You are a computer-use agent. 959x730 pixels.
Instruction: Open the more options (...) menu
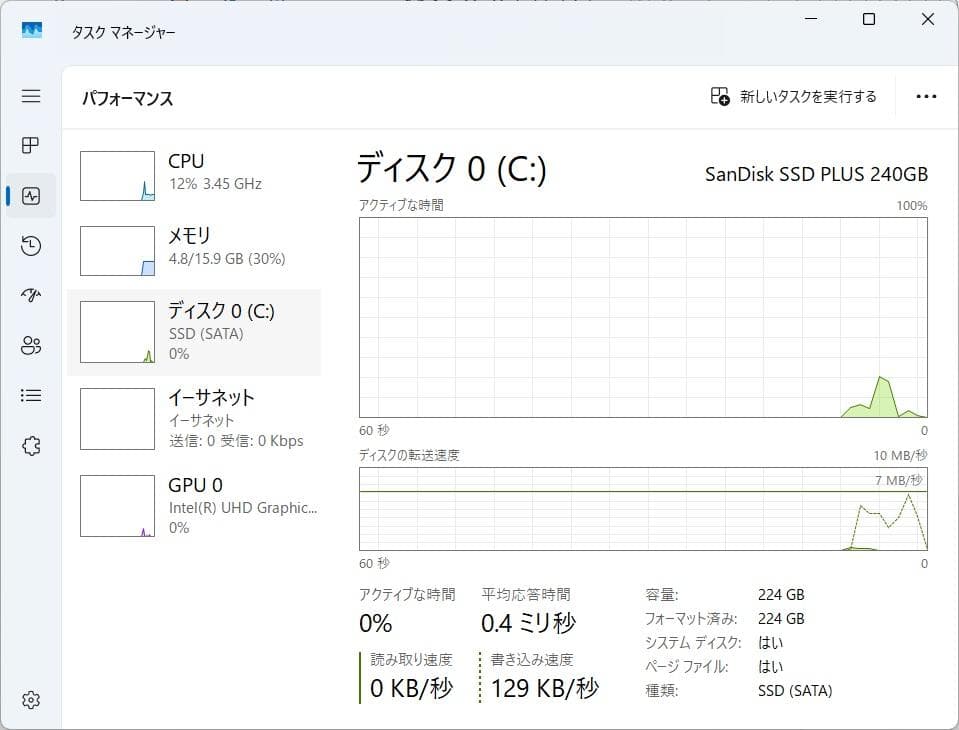pyautogui.click(x=925, y=95)
